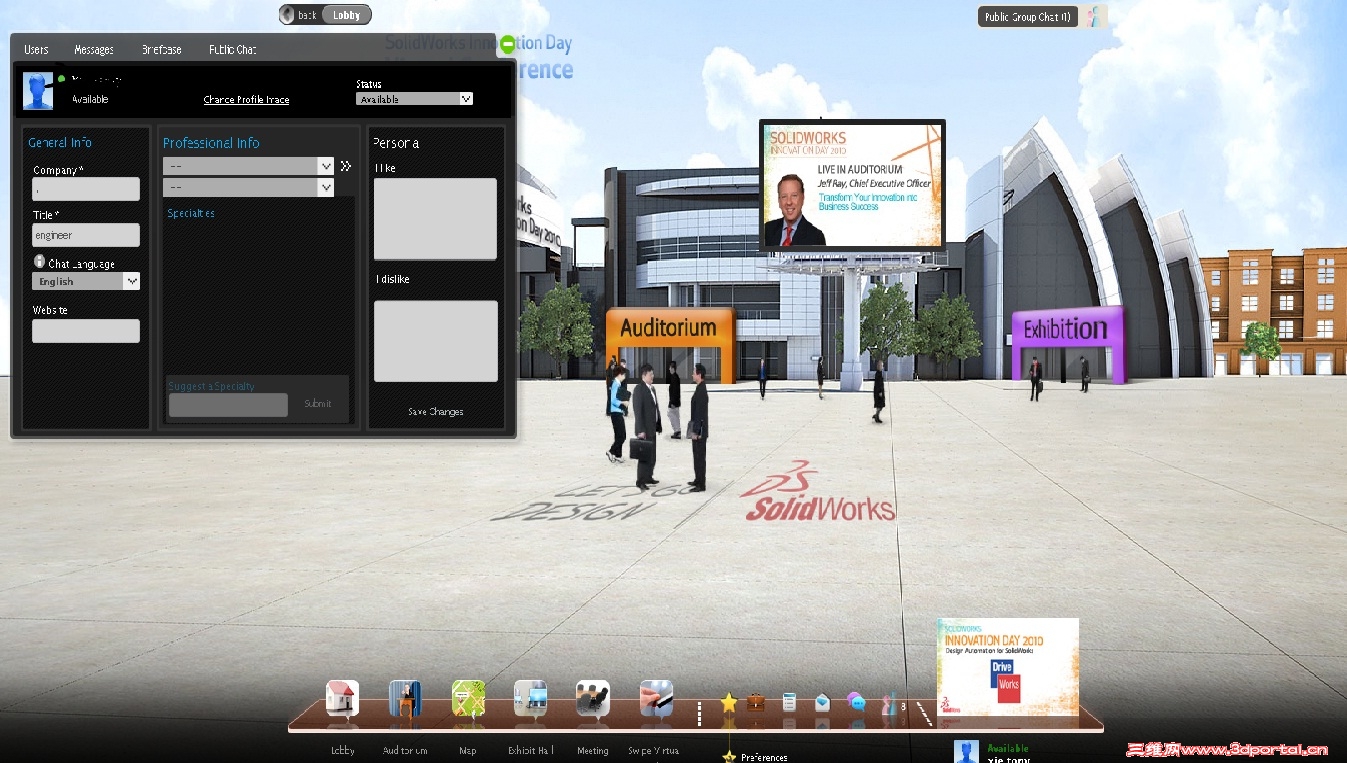Enter the orange Auditorium entrance sign
The image size is (1347, 763).
(x=670, y=328)
